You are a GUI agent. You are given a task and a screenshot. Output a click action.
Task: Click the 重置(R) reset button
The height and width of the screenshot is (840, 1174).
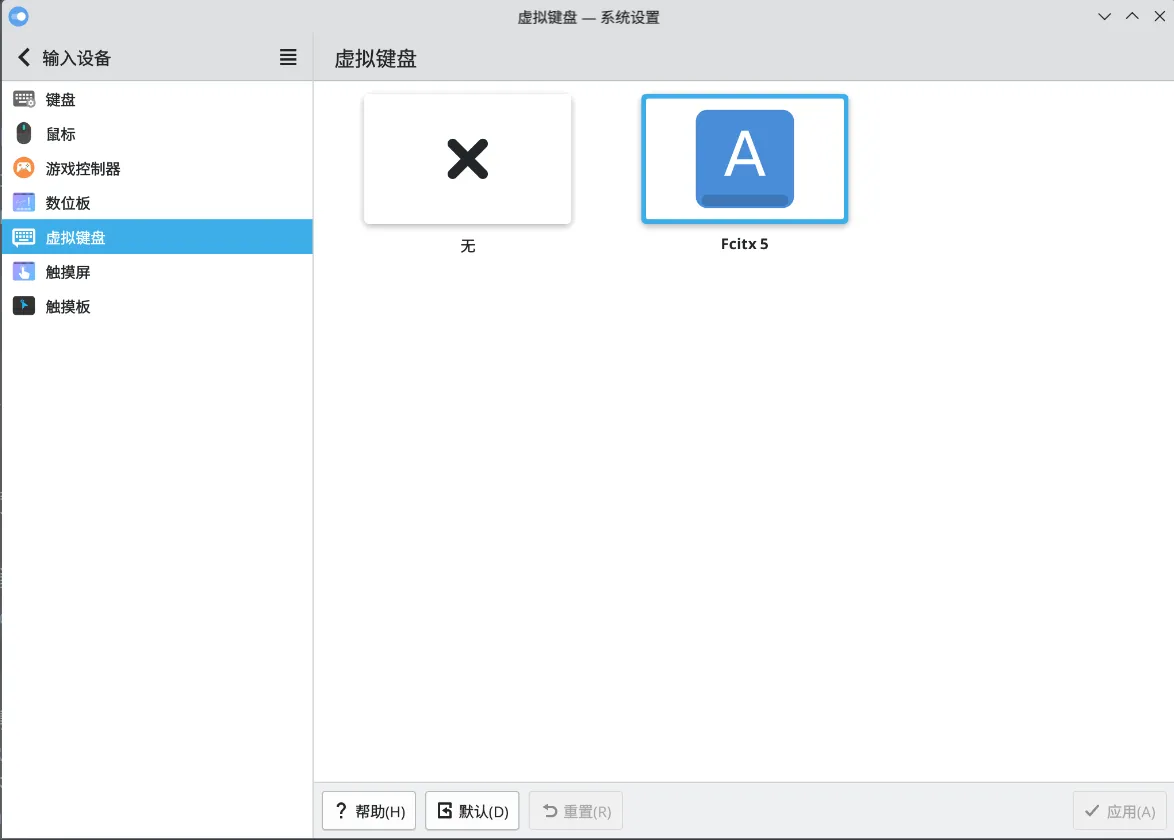pos(576,811)
